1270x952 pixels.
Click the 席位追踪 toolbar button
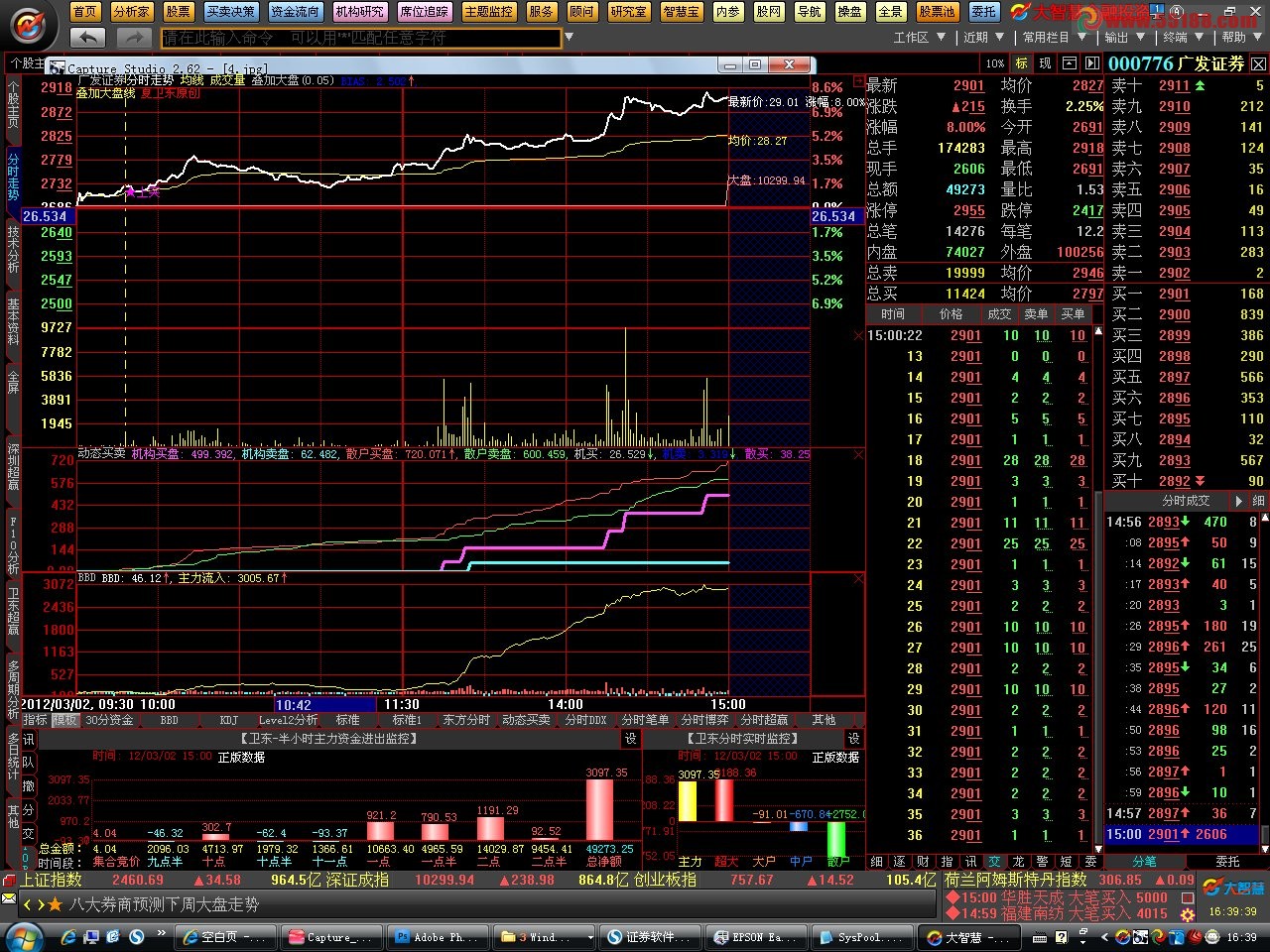coord(424,12)
